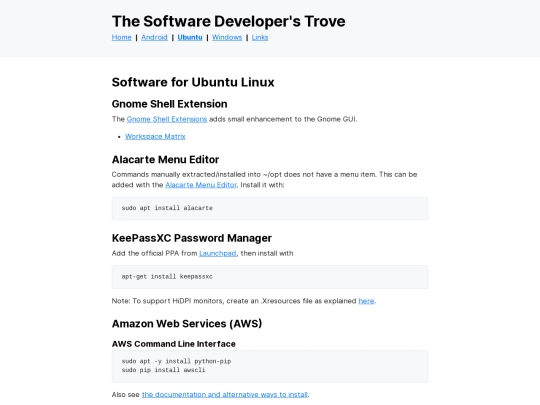Open the Alacarte Menu Editor link

201,185
